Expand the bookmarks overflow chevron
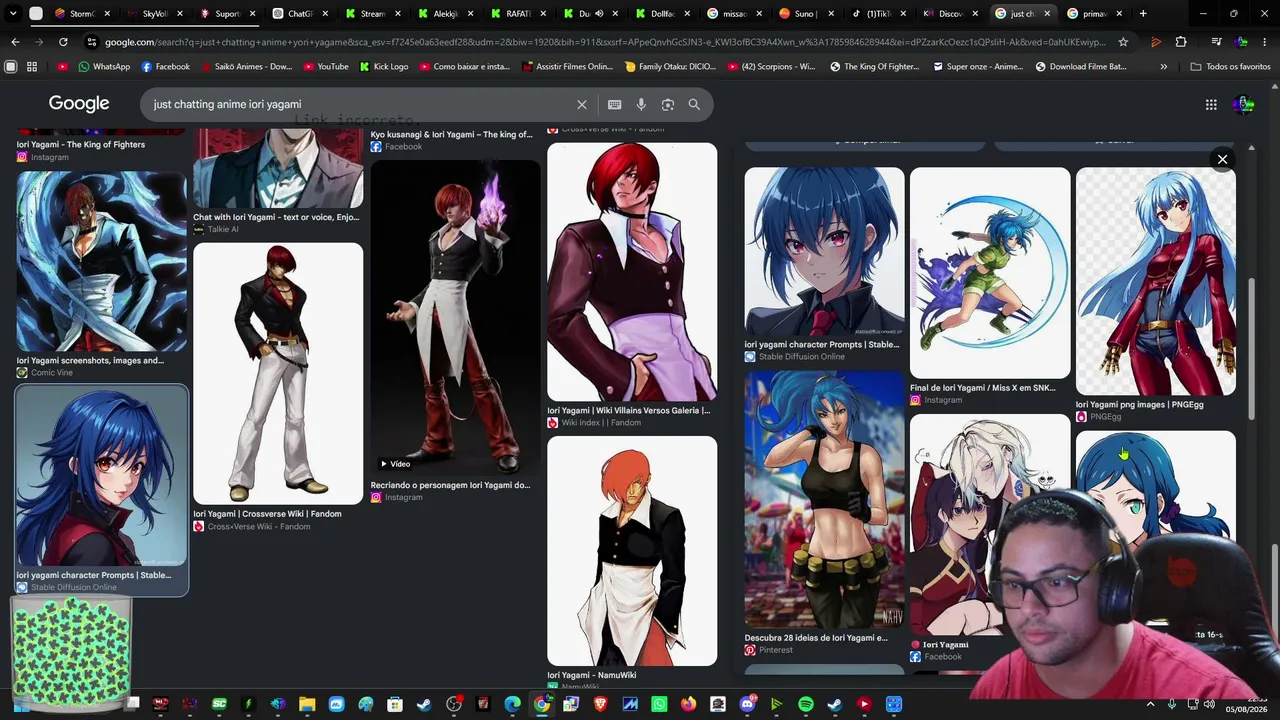This screenshot has height=720, width=1280. pyautogui.click(x=1163, y=66)
